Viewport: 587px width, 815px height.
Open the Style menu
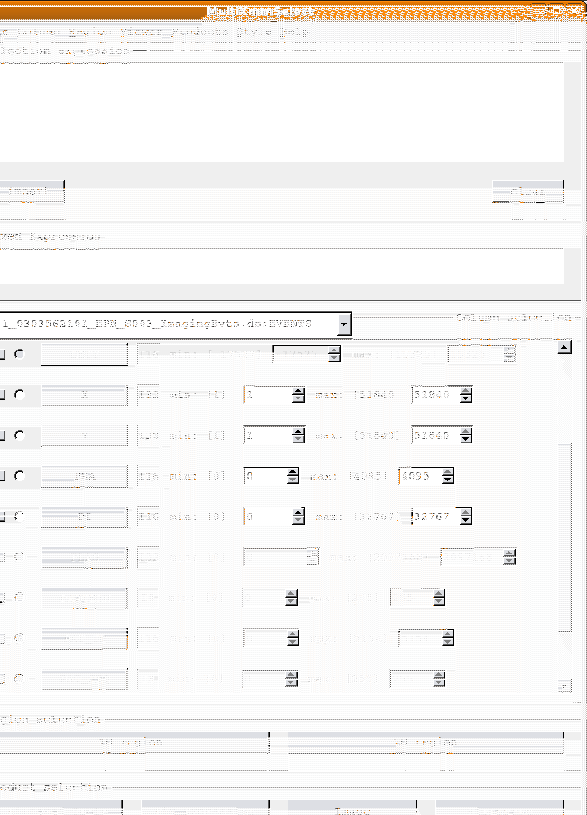pos(254,32)
